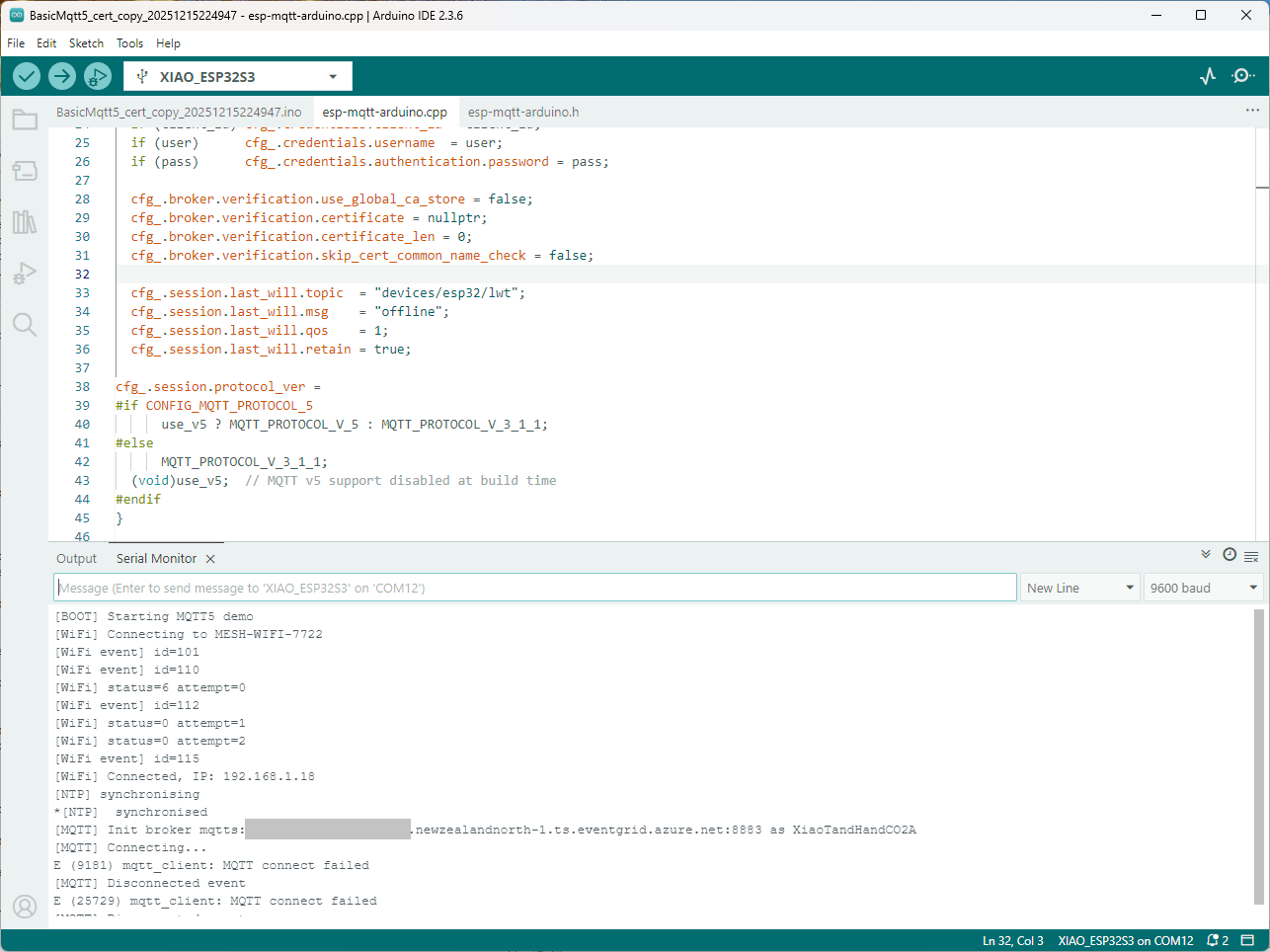Switch to the Output panel tab
Viewport: 1270px width, 952px height.
tap(76, 559)
